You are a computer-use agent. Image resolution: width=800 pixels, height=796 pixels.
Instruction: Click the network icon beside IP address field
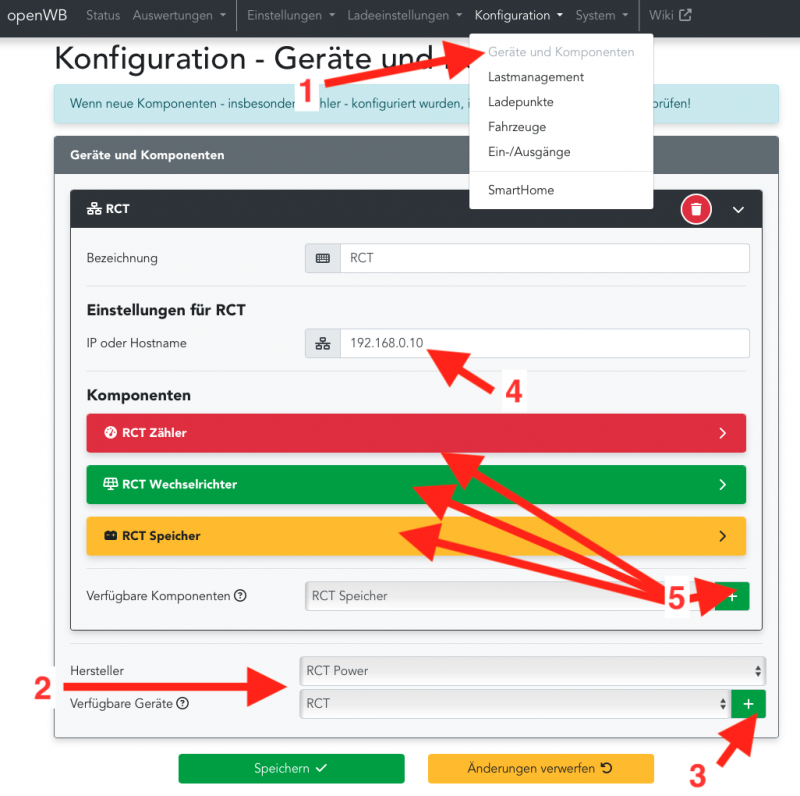322,343
